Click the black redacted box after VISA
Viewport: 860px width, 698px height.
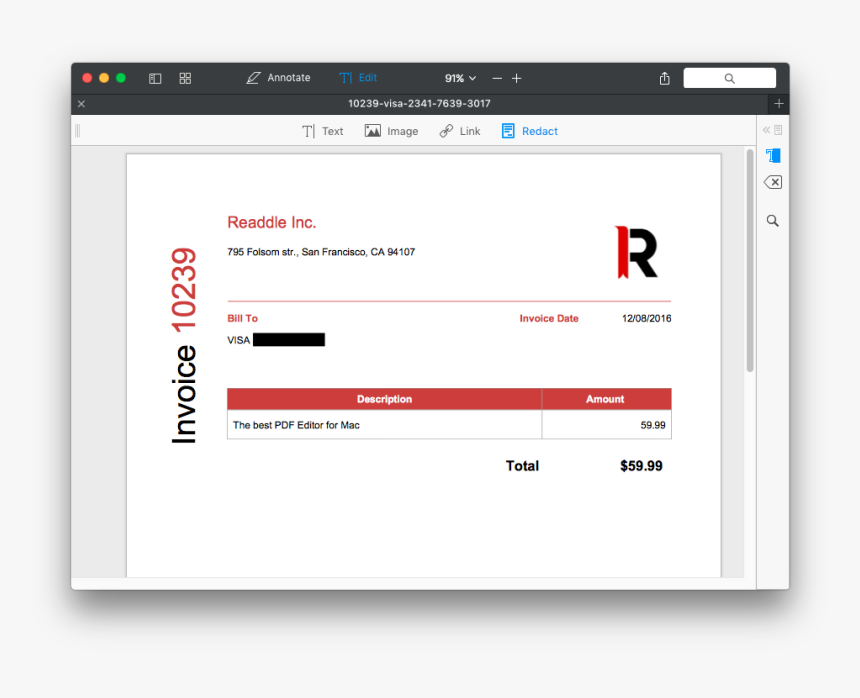289,340
